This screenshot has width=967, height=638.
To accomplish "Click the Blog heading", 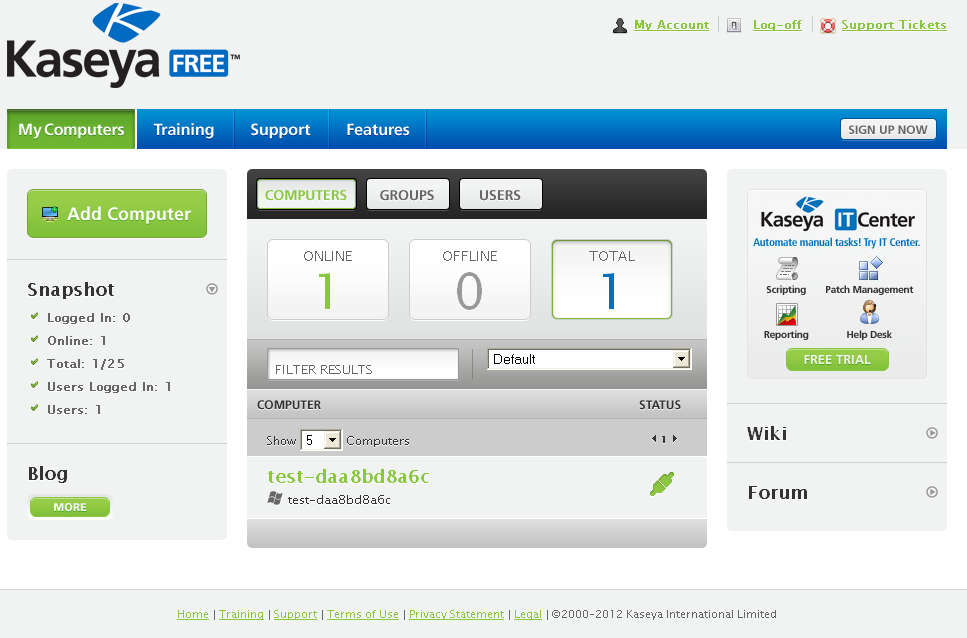I will coord(47,473).
